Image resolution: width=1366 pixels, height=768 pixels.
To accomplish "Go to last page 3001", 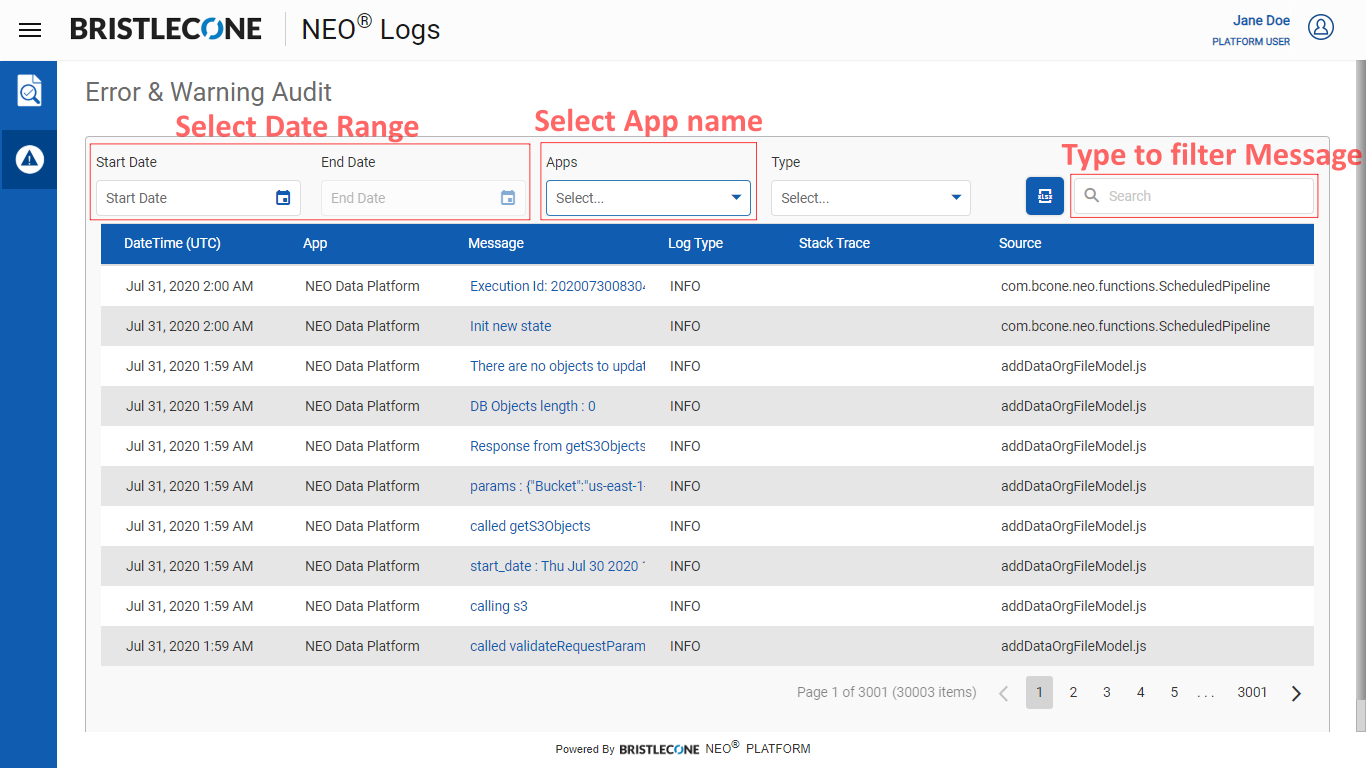I will (1252, 693).
